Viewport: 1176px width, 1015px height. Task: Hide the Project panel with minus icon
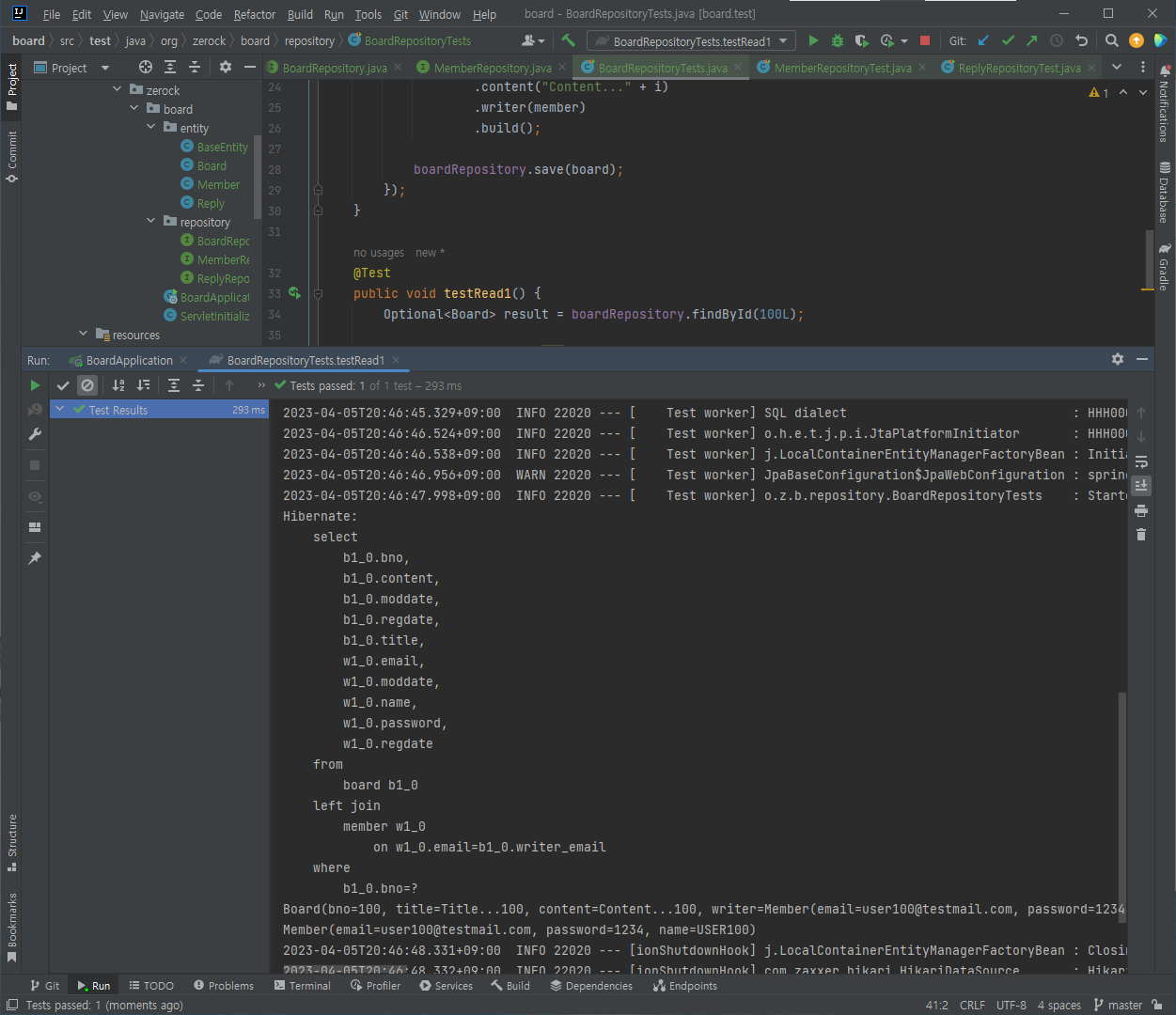249,67
